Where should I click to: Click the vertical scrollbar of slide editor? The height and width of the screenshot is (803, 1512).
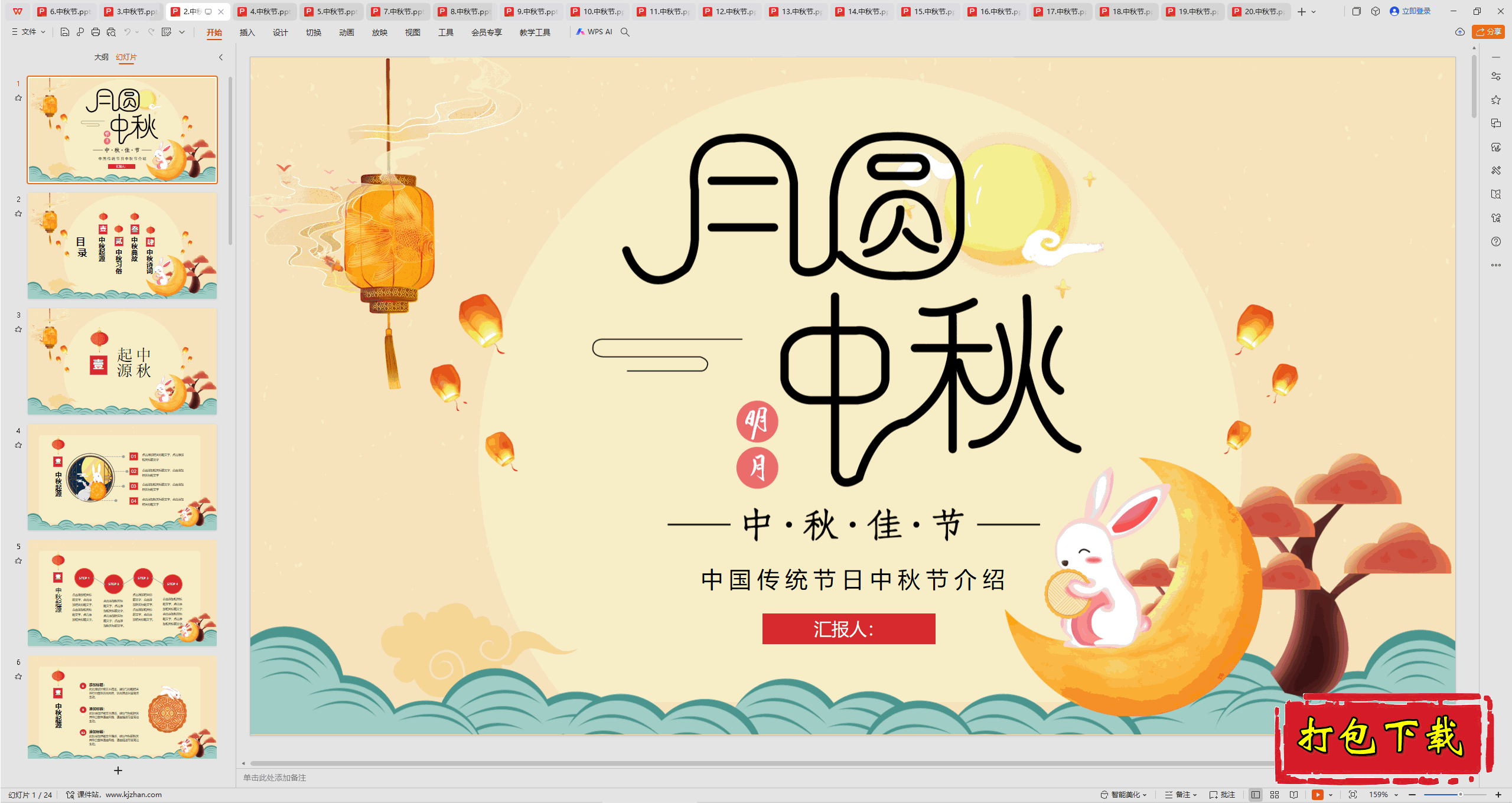click(1474, 86)
